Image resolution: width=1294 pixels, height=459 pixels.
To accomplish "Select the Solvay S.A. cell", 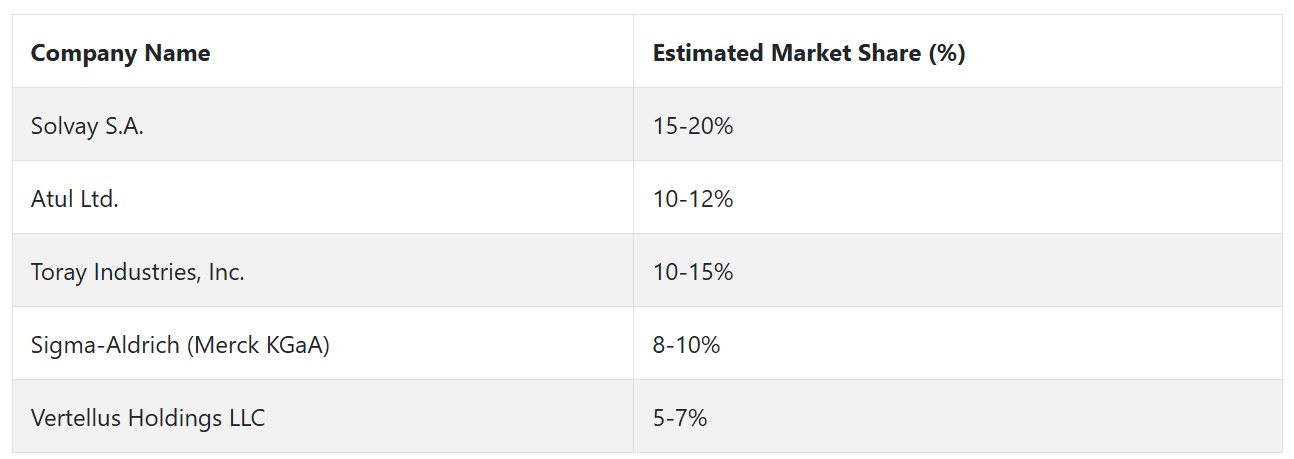I will [x=323, y=125].
